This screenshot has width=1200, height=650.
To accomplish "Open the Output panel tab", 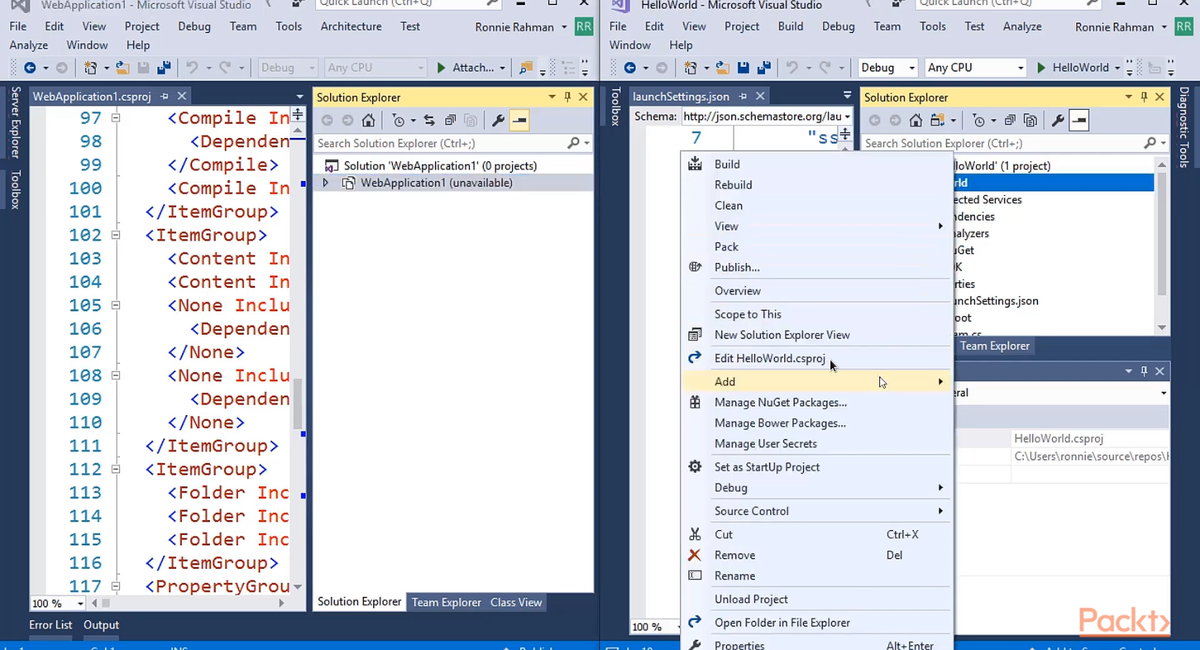I will 101,625.
